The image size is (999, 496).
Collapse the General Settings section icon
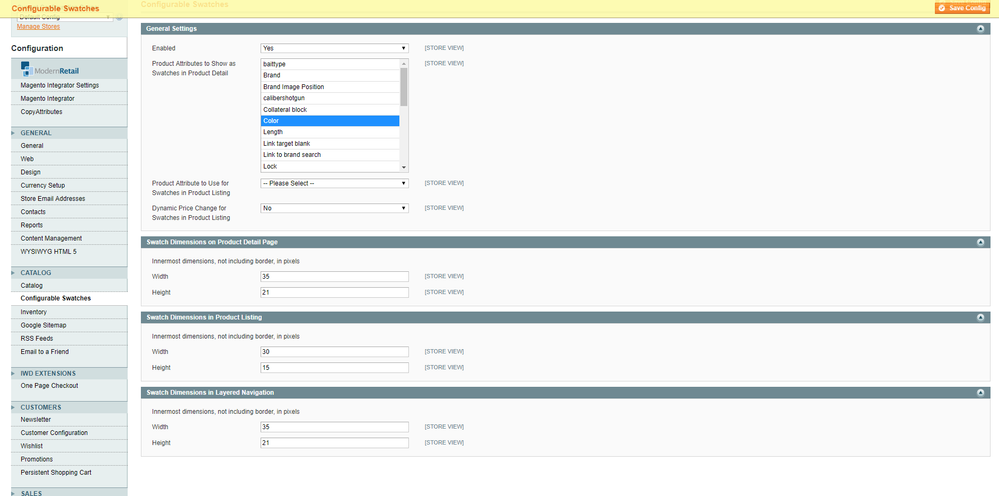click(982, 29)
